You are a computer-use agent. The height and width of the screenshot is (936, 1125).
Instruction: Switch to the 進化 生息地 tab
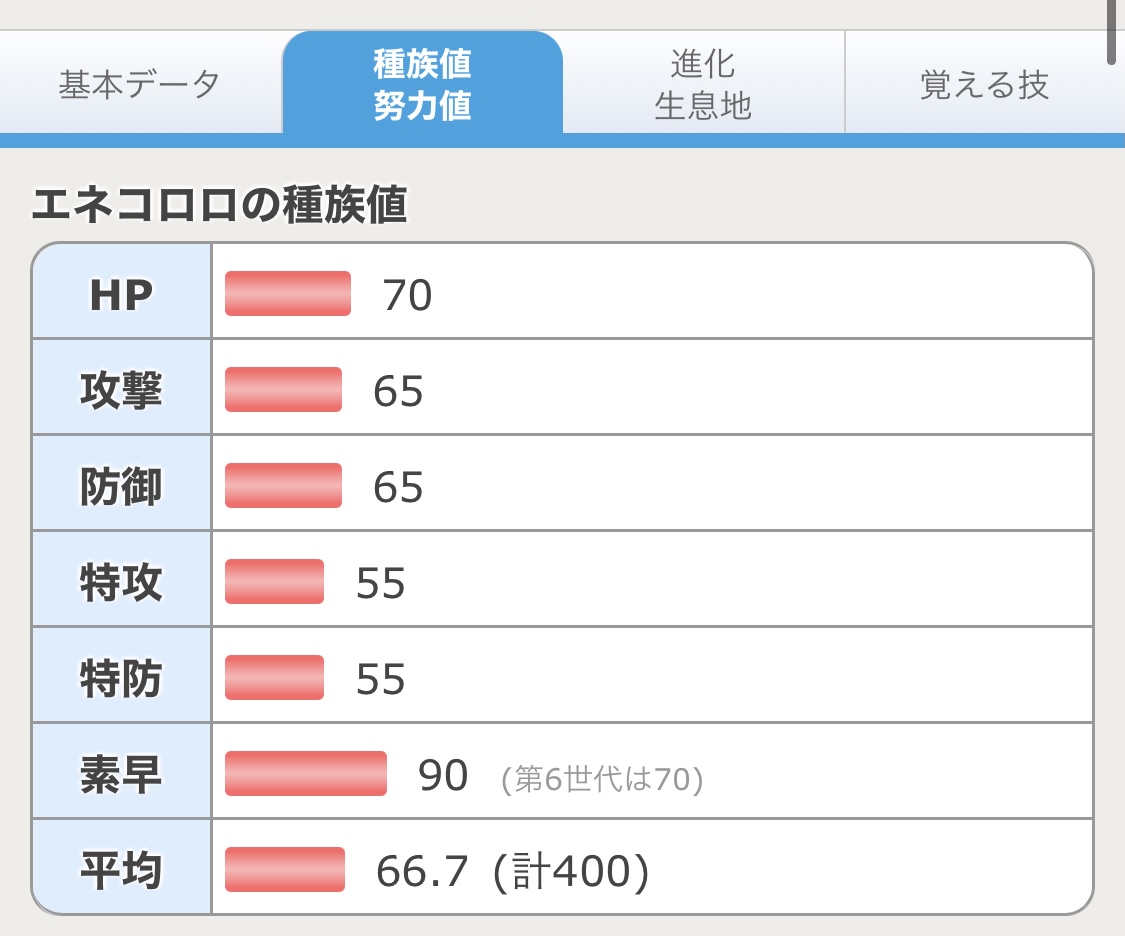(x=703, y=84)
